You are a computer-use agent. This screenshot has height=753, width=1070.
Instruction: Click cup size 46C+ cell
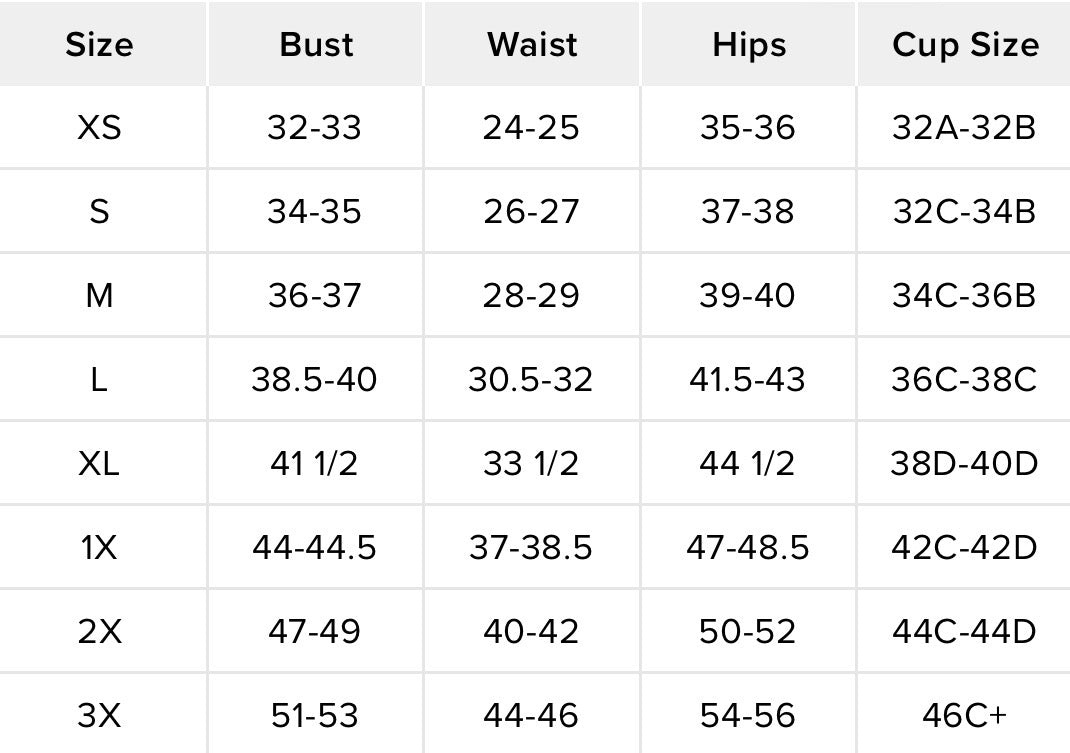tap(964, 715)
